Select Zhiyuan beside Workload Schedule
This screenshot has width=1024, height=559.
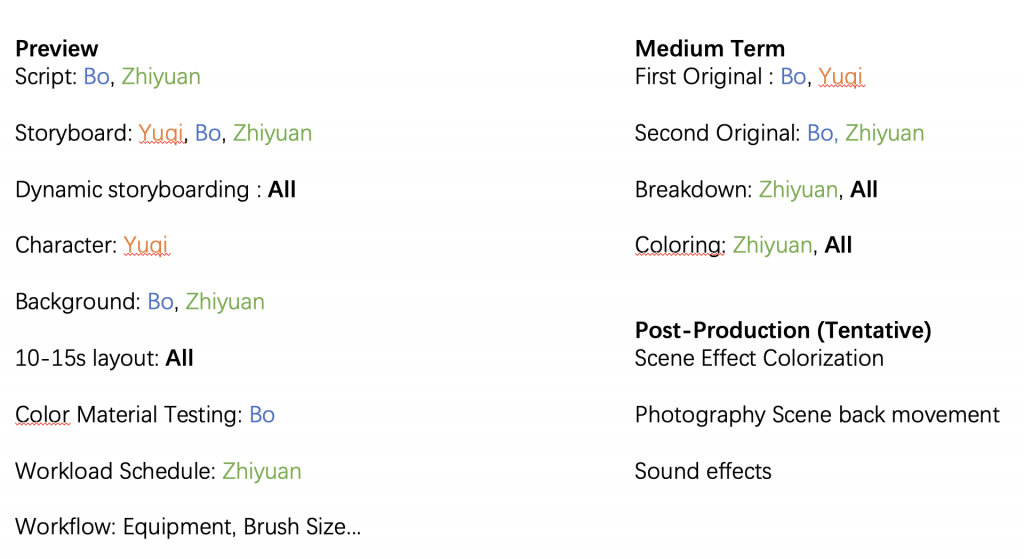pyautogui.click(x=262, y=471)
